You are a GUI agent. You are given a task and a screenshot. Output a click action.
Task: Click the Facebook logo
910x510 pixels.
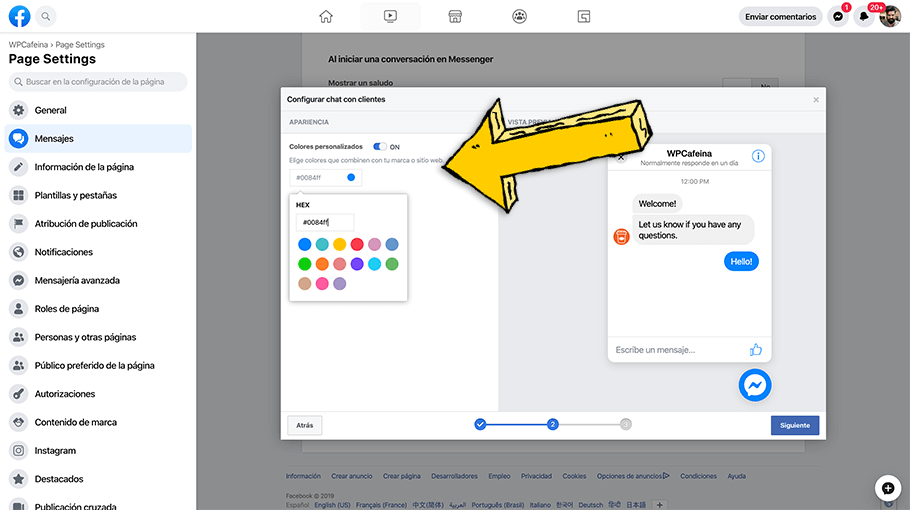pyautogui.click(x=19, y=16)
